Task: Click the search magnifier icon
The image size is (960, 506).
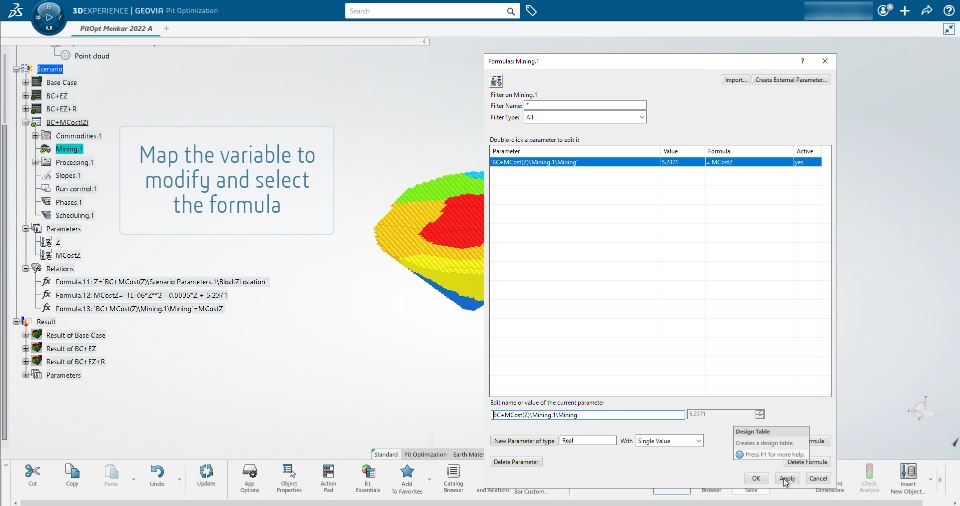Action: tap(511, 11)
